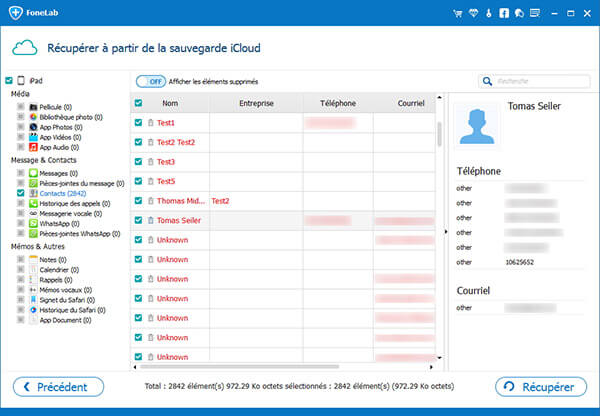Open Rappels (0) in the sidebar

pyautogui.click(x=56, y=280)
